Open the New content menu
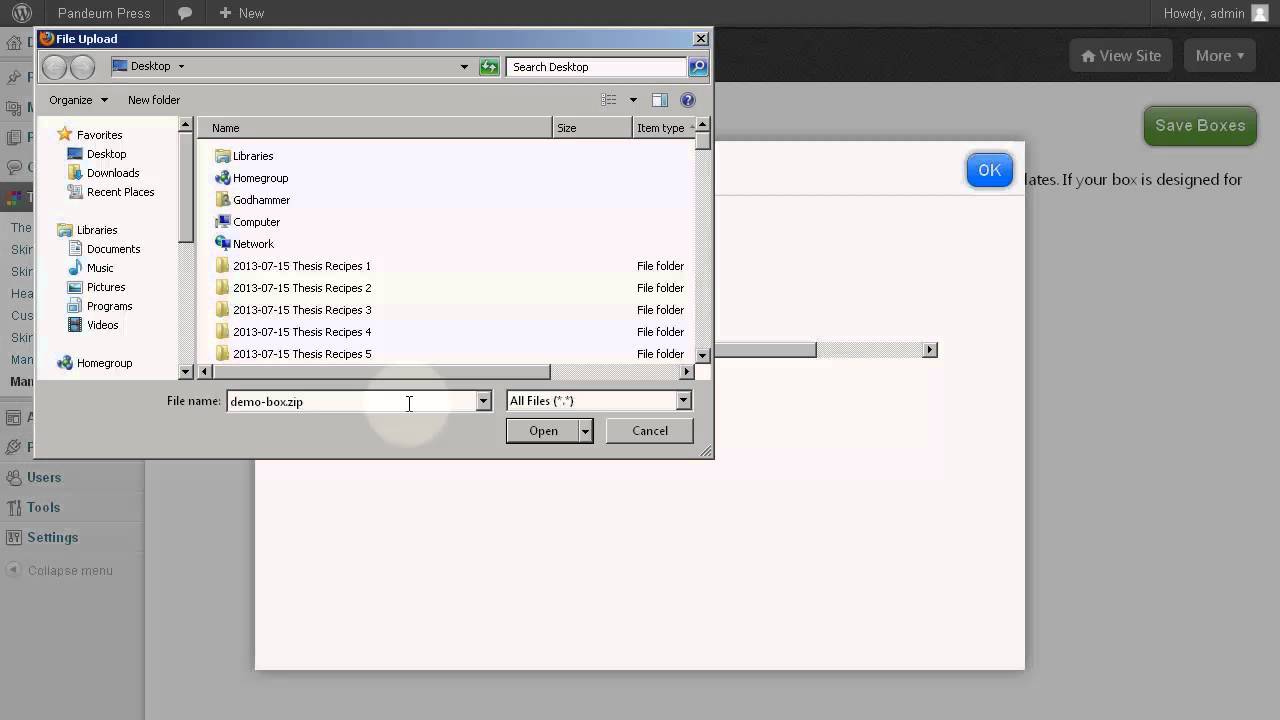Image resolution: width=1280 pixels, height=720 pixels. pos(241,13)
